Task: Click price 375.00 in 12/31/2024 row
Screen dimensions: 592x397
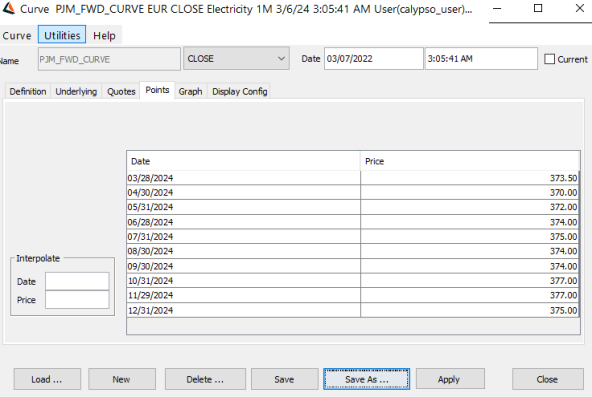Action: [470, 310]
